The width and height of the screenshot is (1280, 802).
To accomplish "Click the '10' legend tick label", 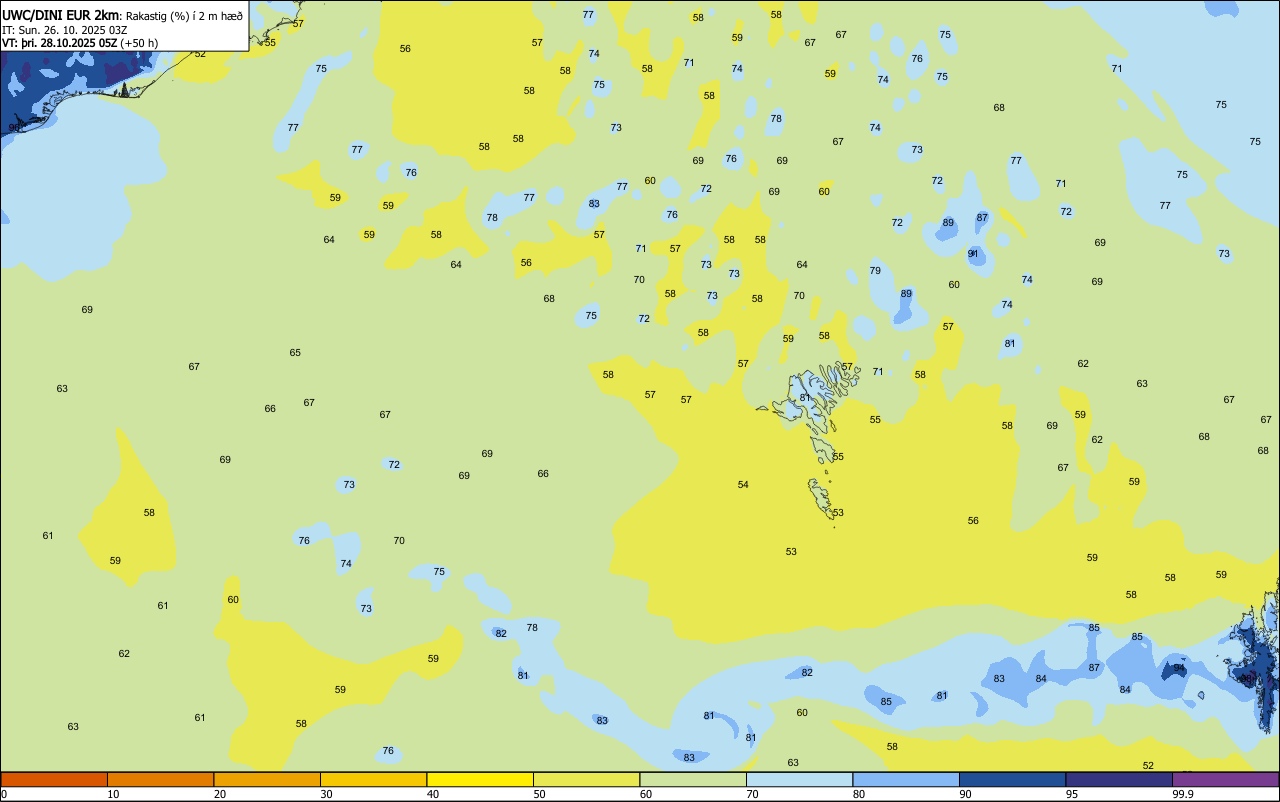I will click(x=113, y=794).
